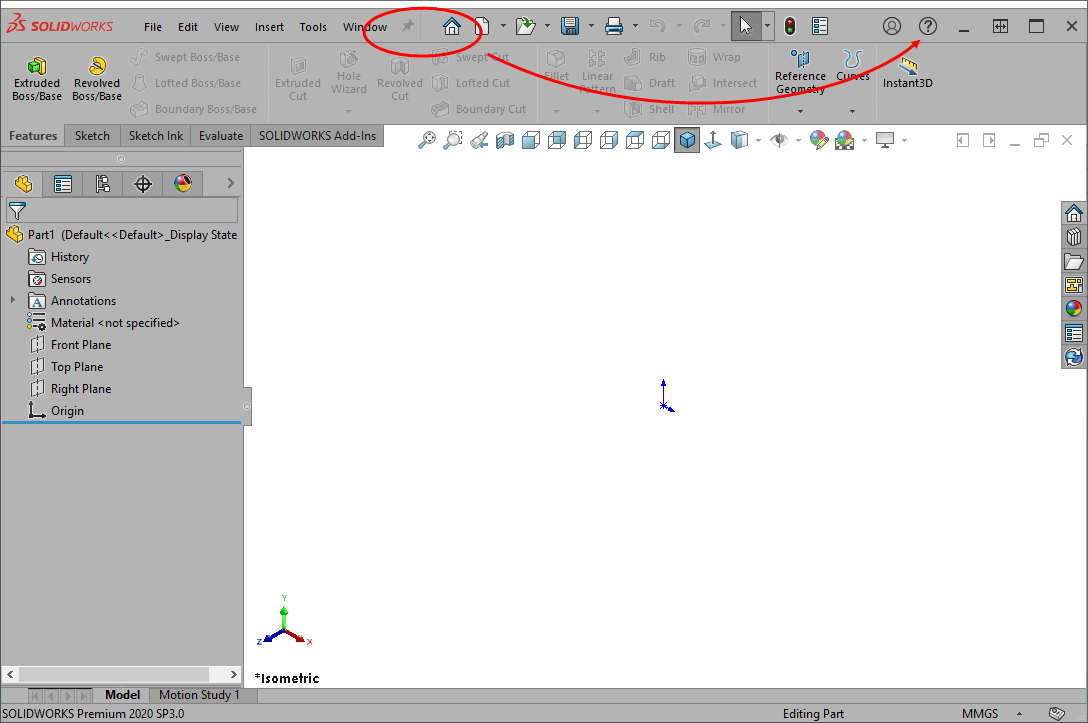Switch to the Sketch tab
1088x723 pixels.
(92, 136)
